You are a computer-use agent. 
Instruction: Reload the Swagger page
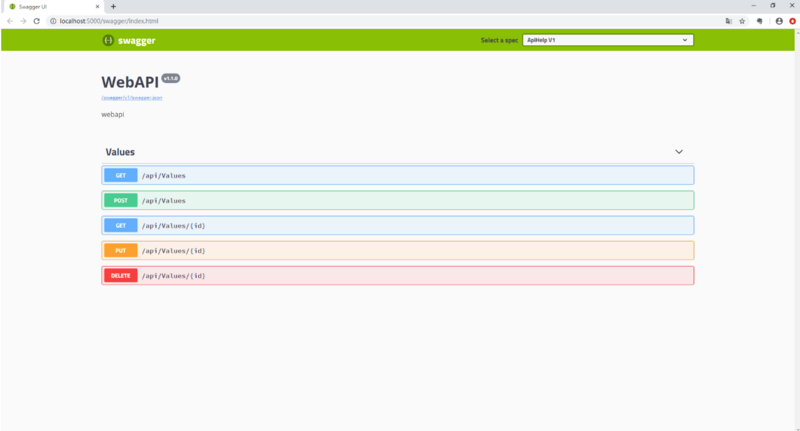[x=37, y=21]
